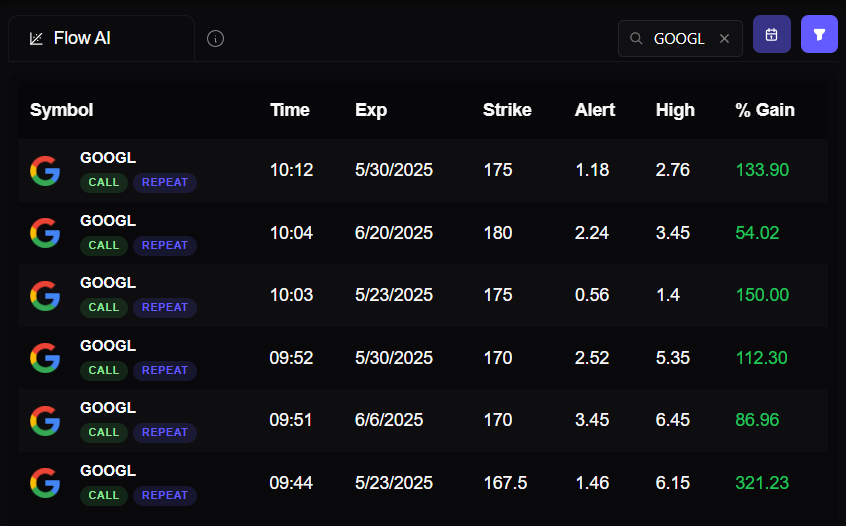Sort by Strike column header
This screenshot has height=526, width=846.
[x=507, y=110]
